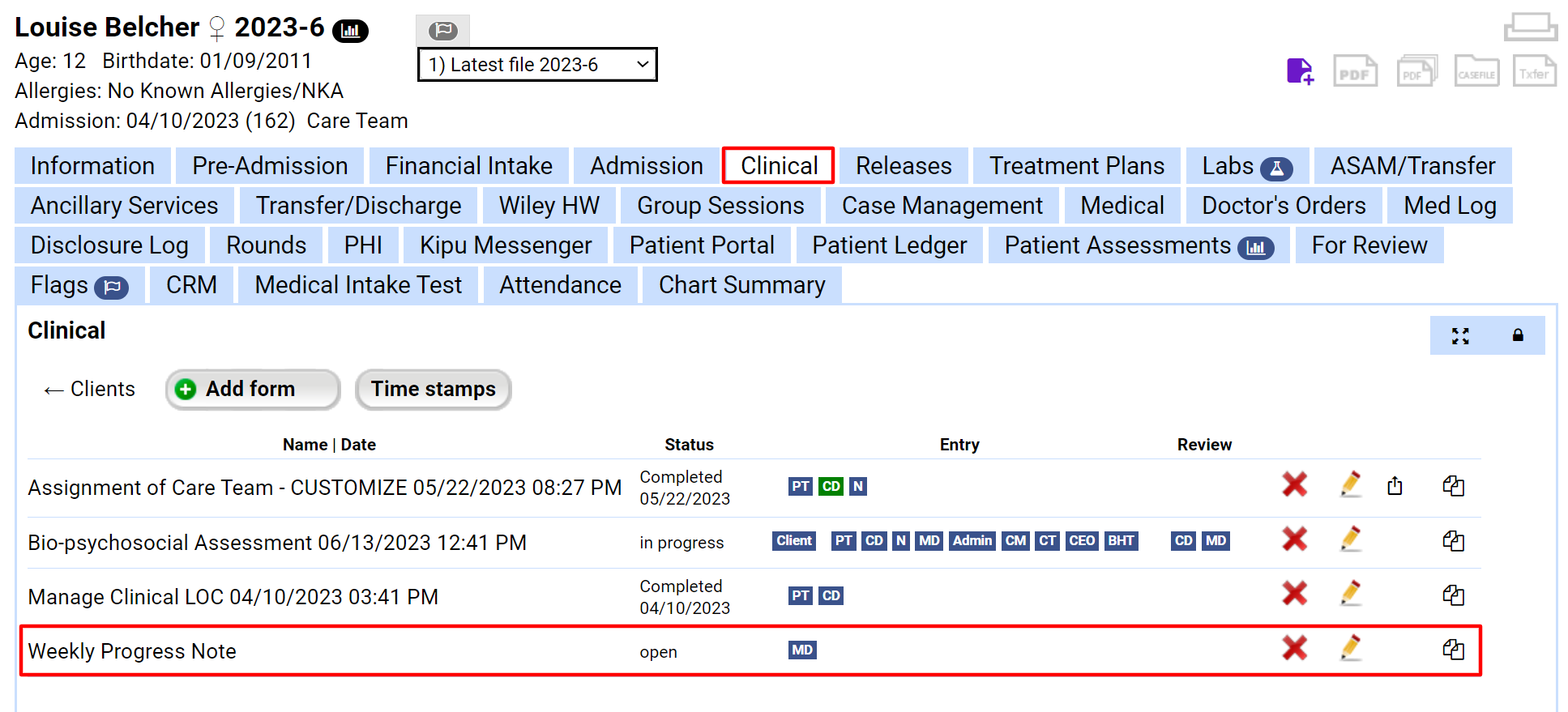This screenshot has width=1568, height=712.
Task: Switch to Doctor's Orders tab
Action: [x=1284, y=206]
